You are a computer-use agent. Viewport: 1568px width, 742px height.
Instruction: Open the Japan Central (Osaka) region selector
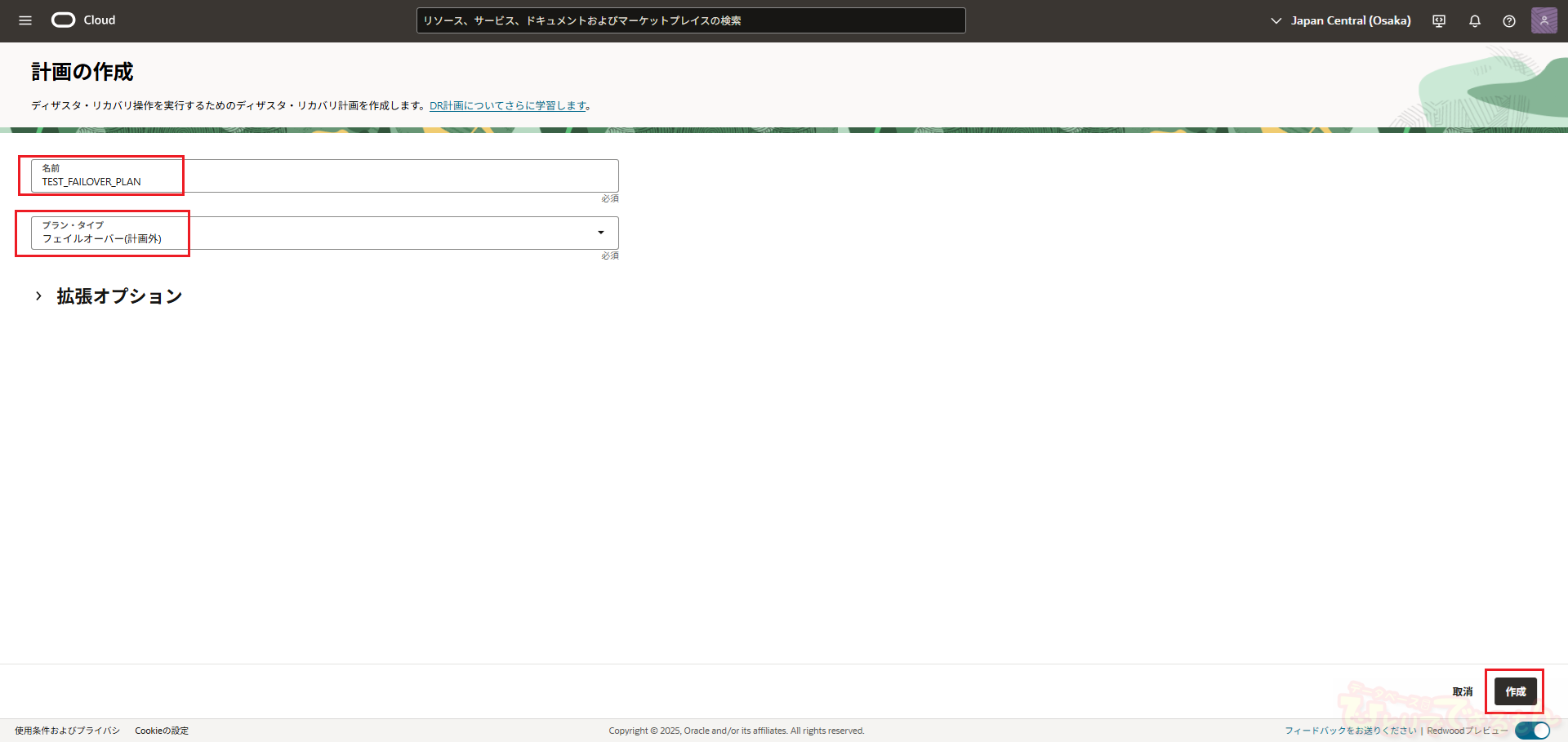(x=1341, y=20)
